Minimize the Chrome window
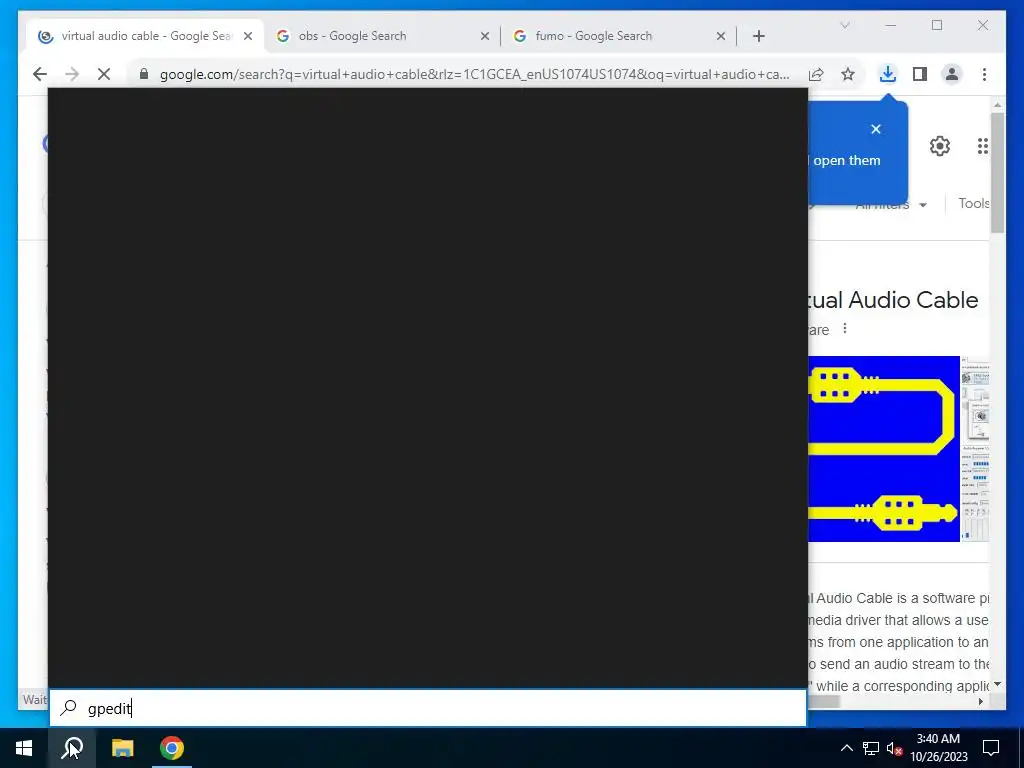Screen dimensions: 1024x768 pyautogui.click(x=891, y=25)
